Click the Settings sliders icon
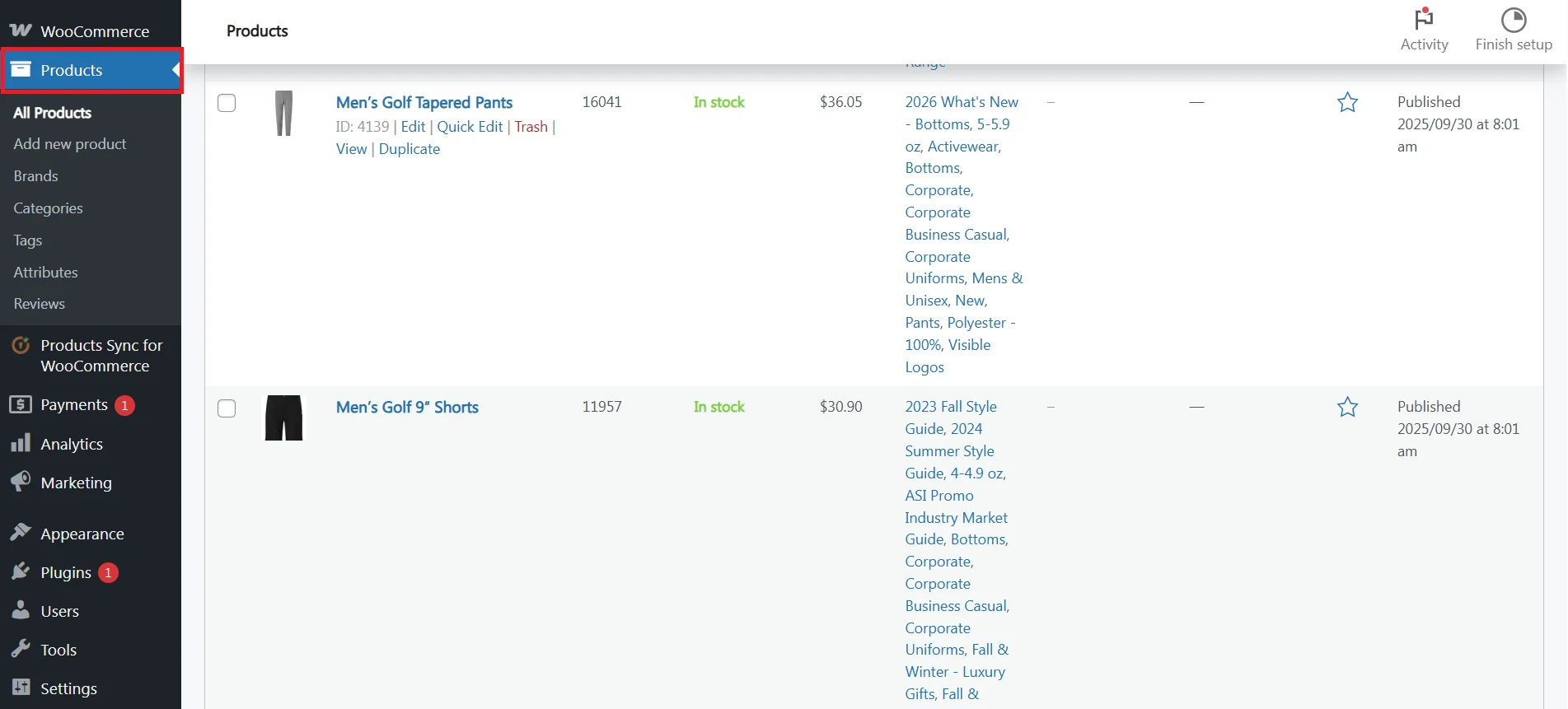Viewport: 1568px width, 709px height. point(21,688)
